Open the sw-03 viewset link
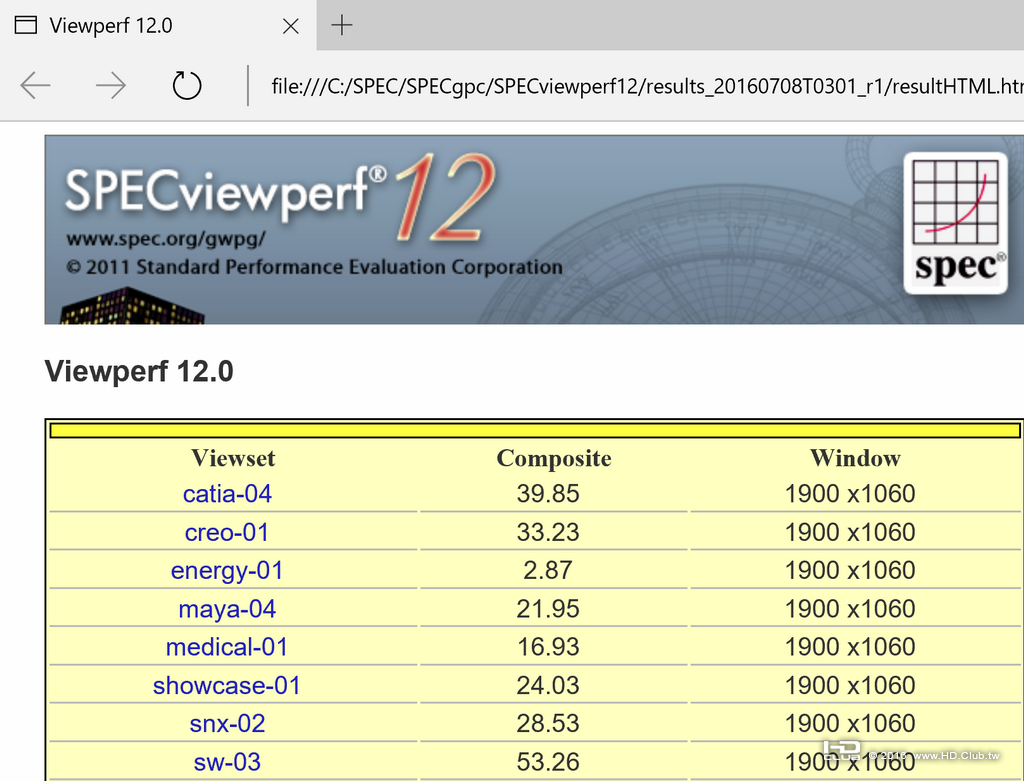This screenshot has height=781, width=1024. pyautogui.click(x=227, y=762)
